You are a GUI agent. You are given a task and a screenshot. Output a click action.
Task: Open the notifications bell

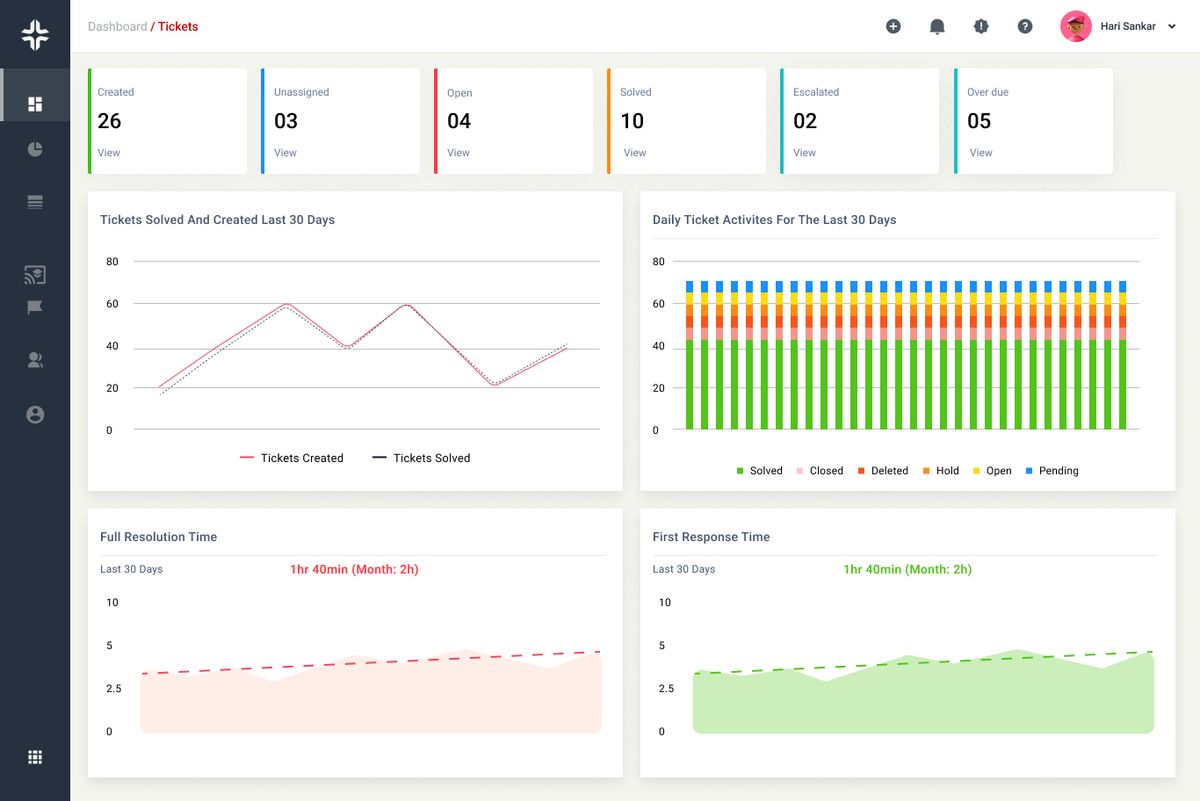[x=937, y=27]
